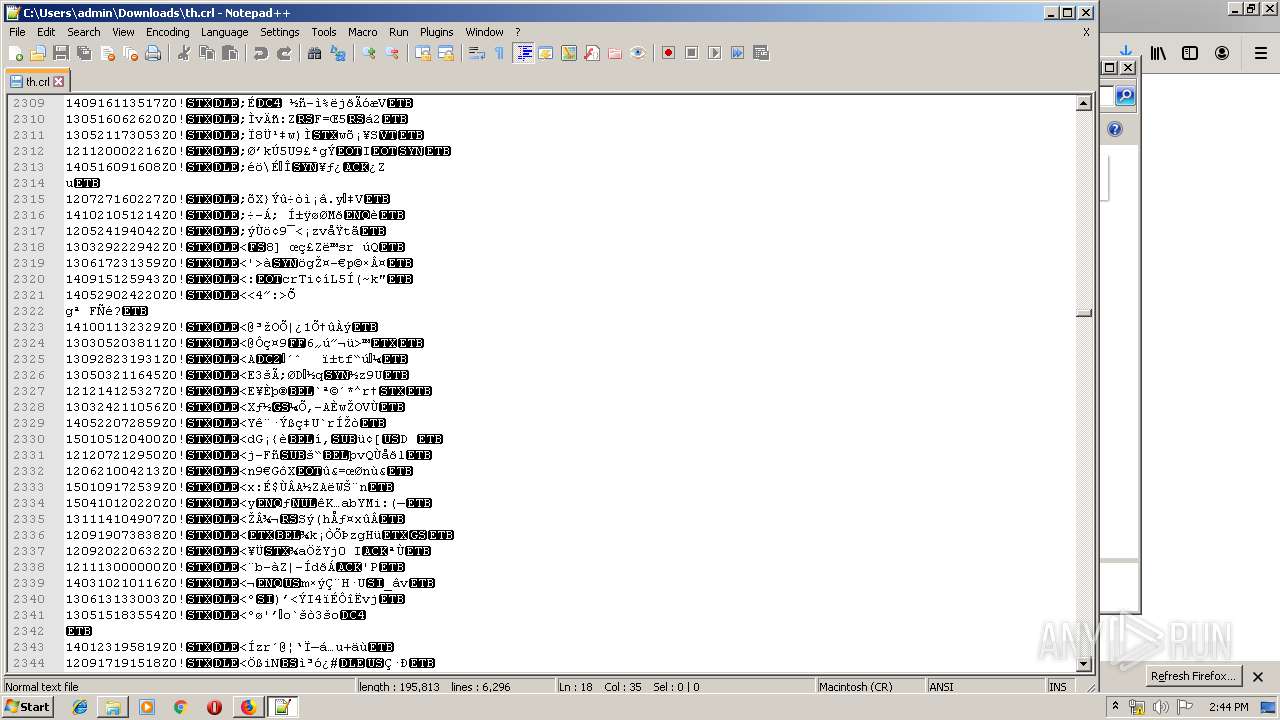The width and height of the screenshot is (1280, 720).
Task: Toggle synchronized horizontal scrolling
Action: tap(446, 53)
